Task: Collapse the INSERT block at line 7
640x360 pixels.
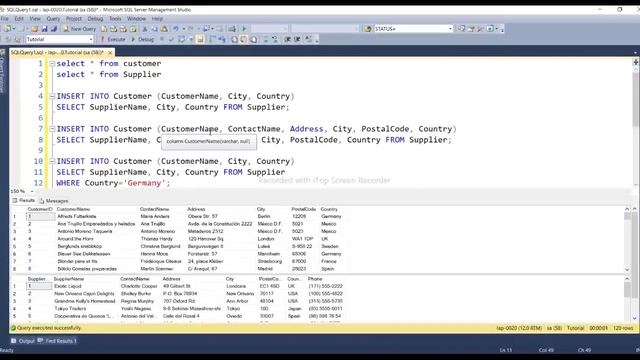Action: (52, 129)
